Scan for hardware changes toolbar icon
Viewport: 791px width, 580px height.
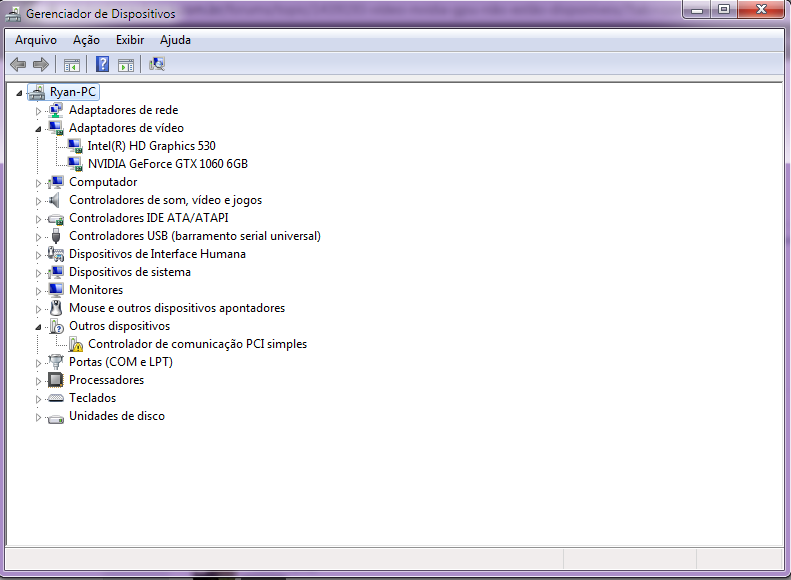coord(157,64)
